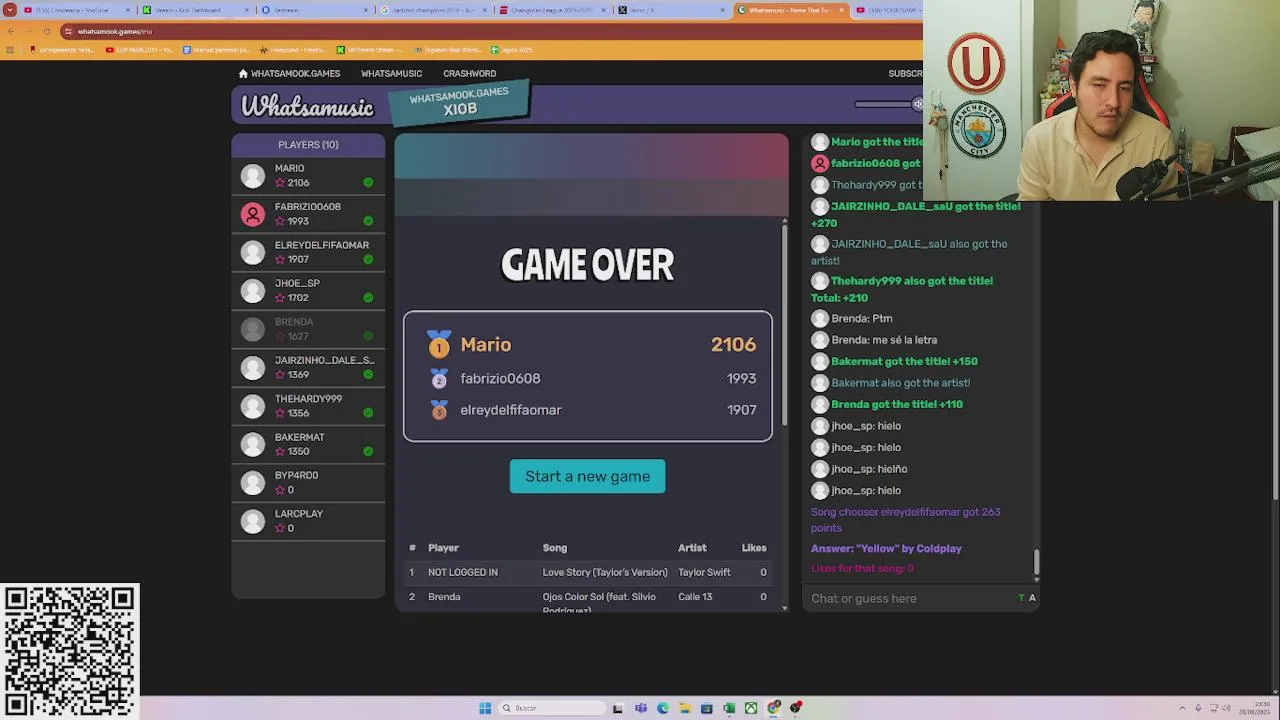1280x720 pixels.
Task: Click the avatar beside "jhoe_sp: hielño" message
Action: coord(820,469)
